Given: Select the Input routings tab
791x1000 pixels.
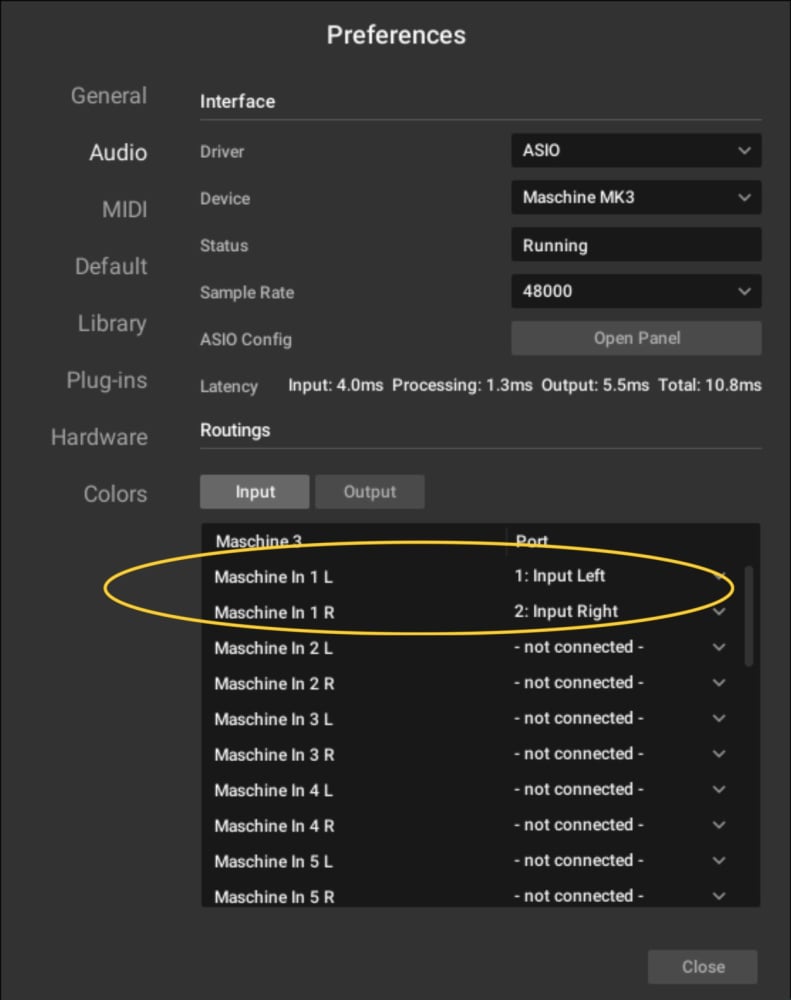Looking at the screenshot, I should 255,492.
